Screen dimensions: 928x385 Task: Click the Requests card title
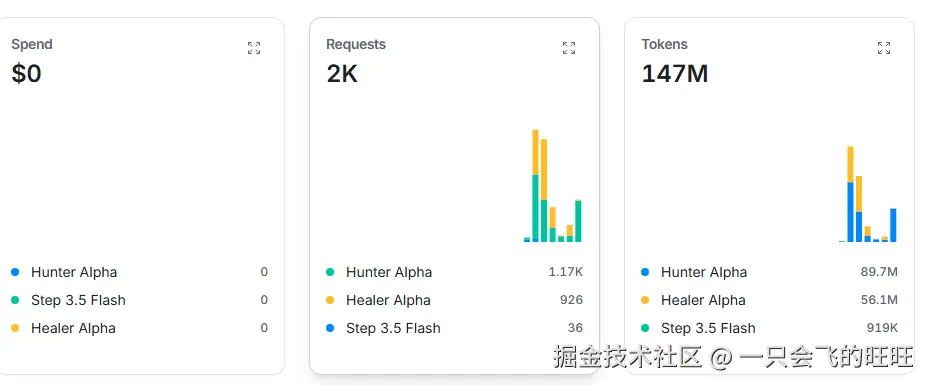(356, 44)
